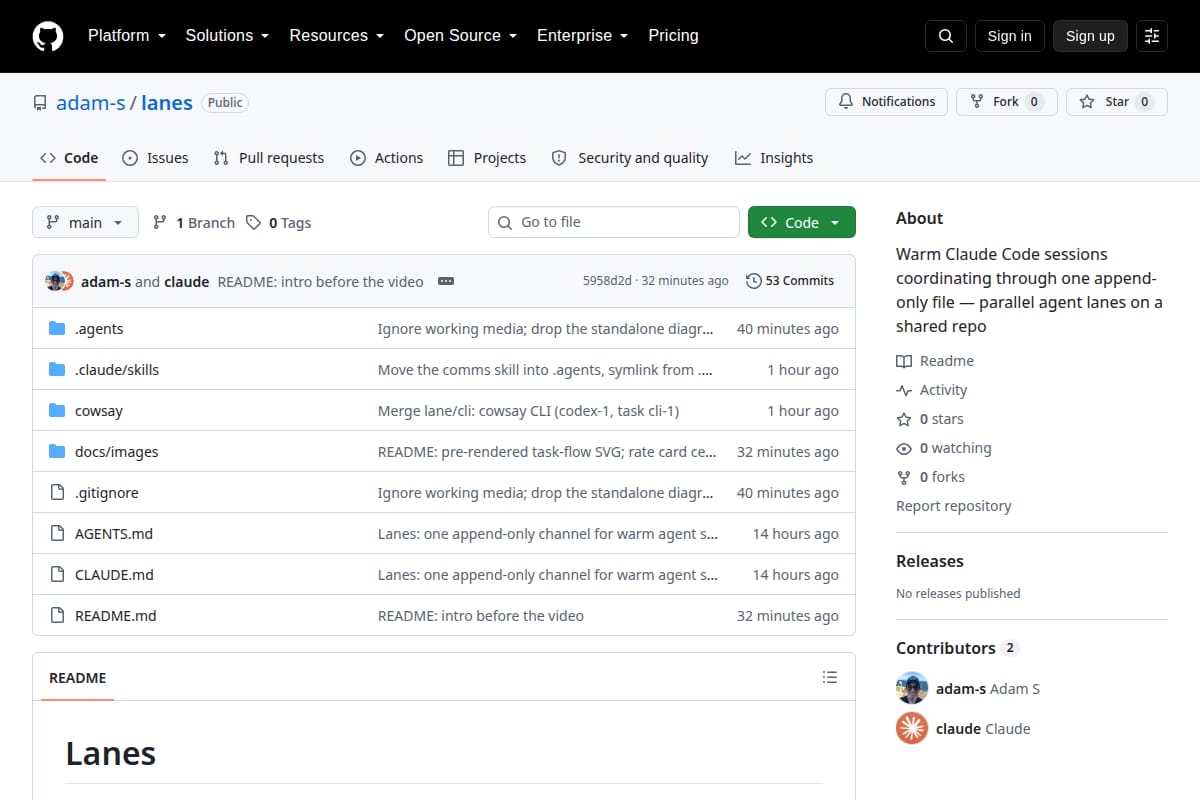Star the repository
Viewport: 1200px width, 800px height.
tap(1117, 102)
